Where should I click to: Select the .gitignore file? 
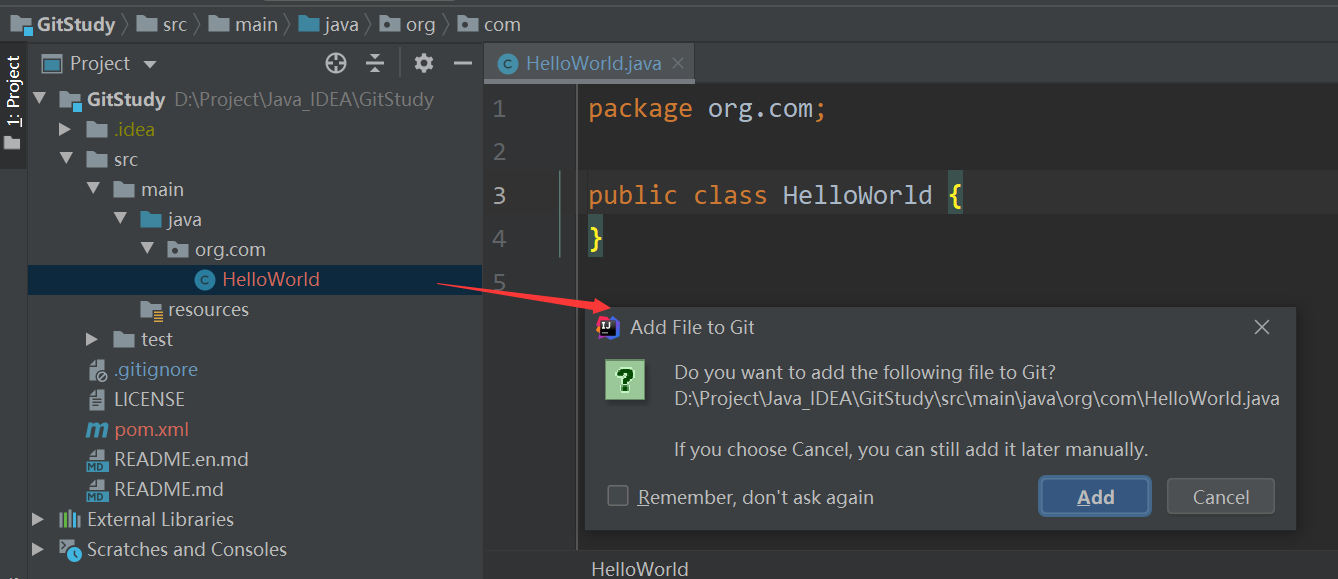pyautogui.click(x=155, y=369)
